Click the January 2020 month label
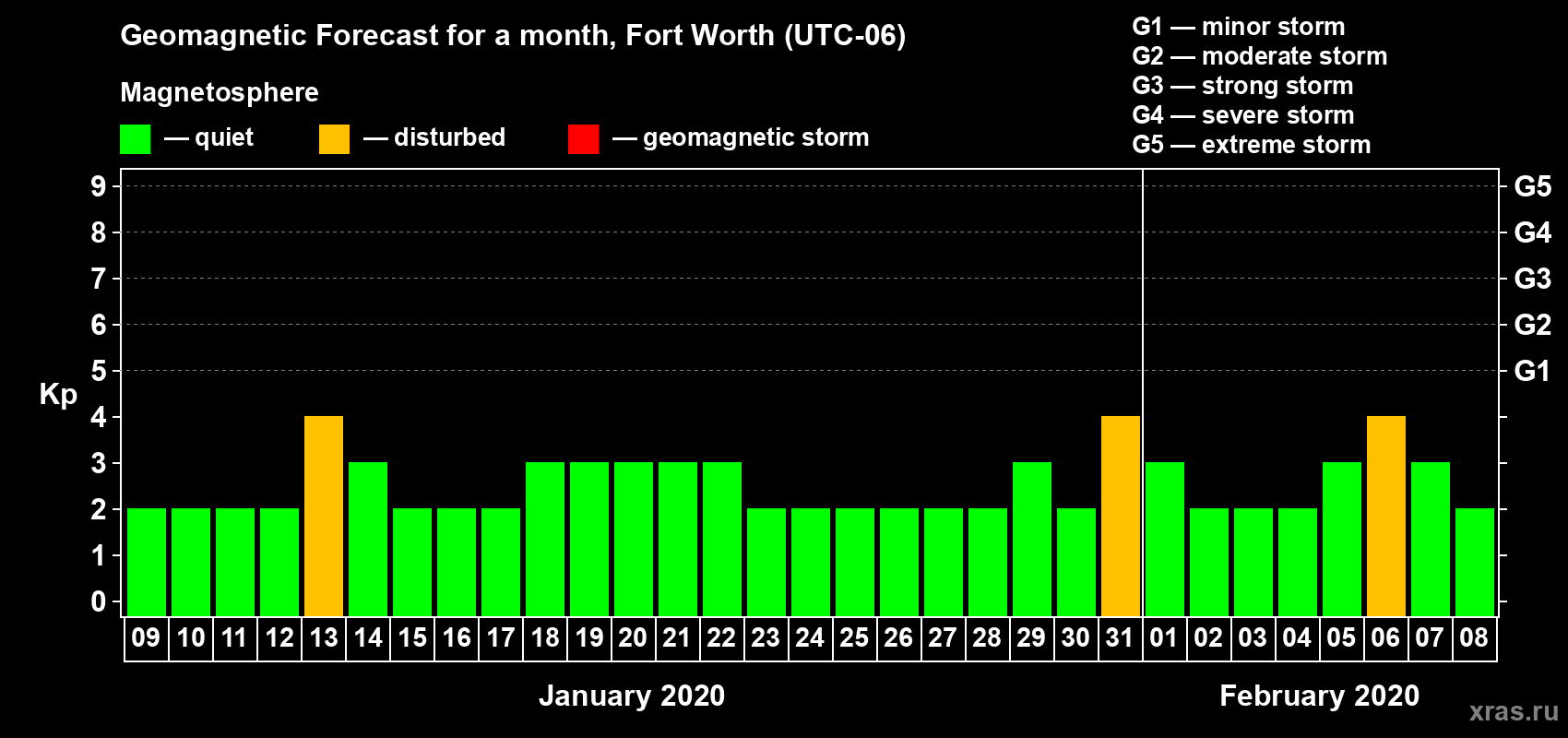 (x=632, y=696)
